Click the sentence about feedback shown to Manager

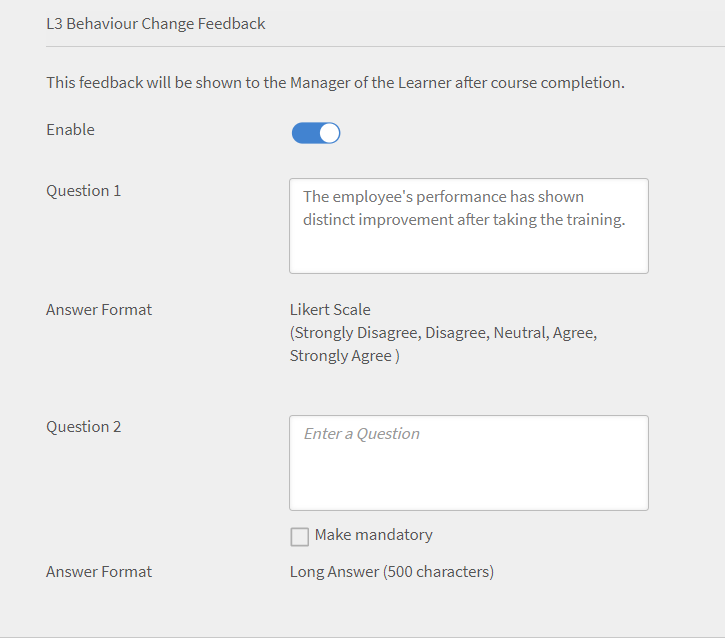[x=335, y=82]
